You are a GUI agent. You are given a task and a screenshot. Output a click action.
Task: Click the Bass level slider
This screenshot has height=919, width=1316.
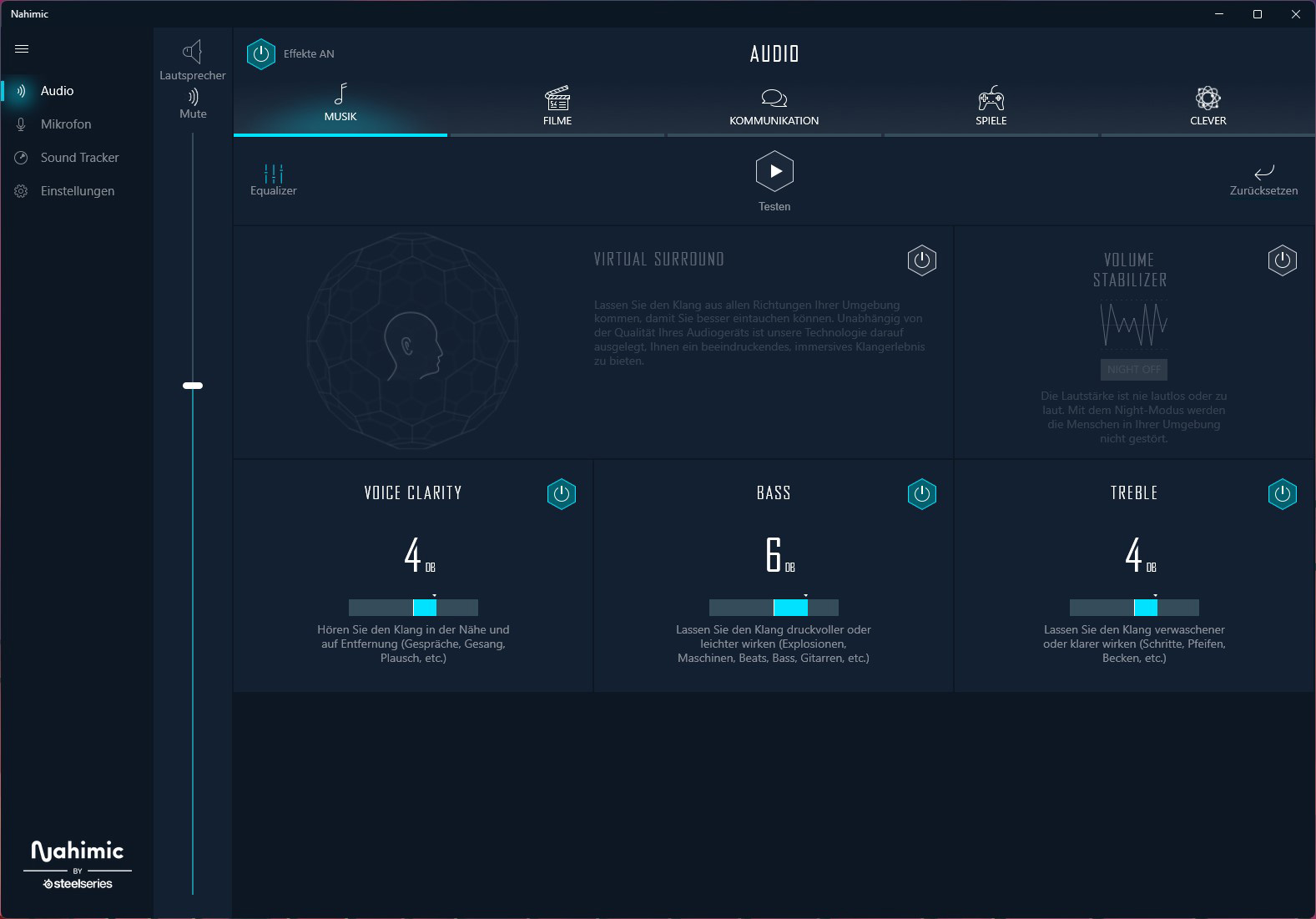pos(774,608)
